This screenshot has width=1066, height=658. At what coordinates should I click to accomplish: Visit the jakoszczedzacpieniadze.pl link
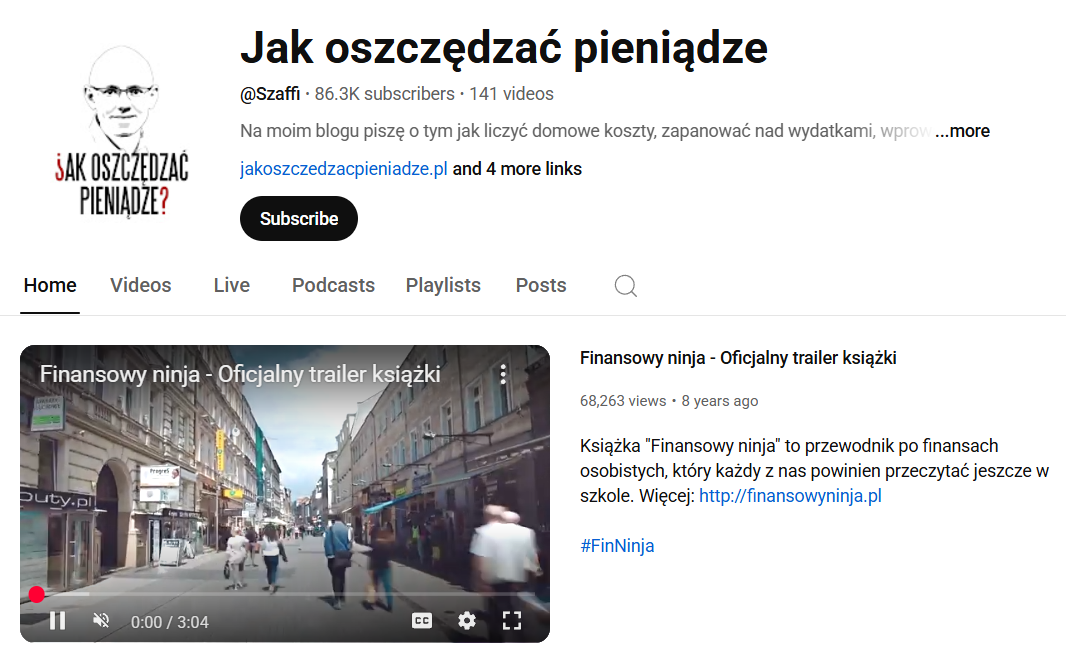pyautogui.click(x=343, y=169)
